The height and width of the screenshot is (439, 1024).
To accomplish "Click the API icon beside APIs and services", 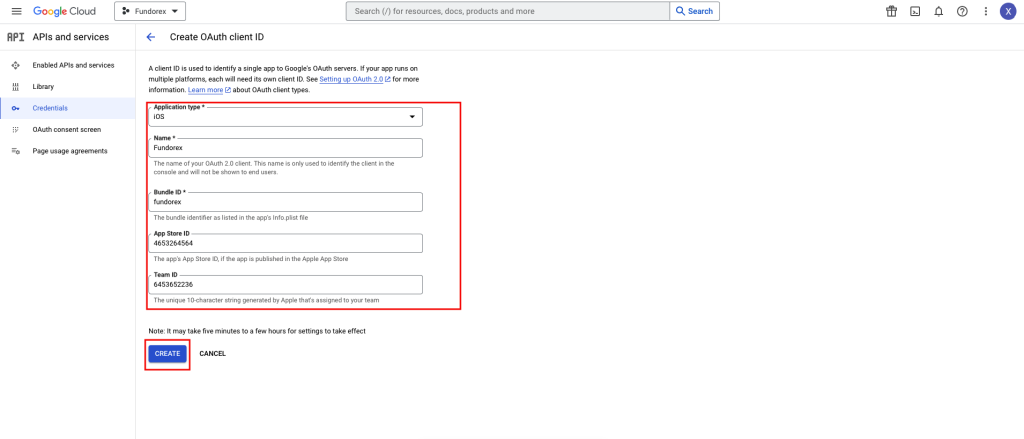I will click(15, 37).
